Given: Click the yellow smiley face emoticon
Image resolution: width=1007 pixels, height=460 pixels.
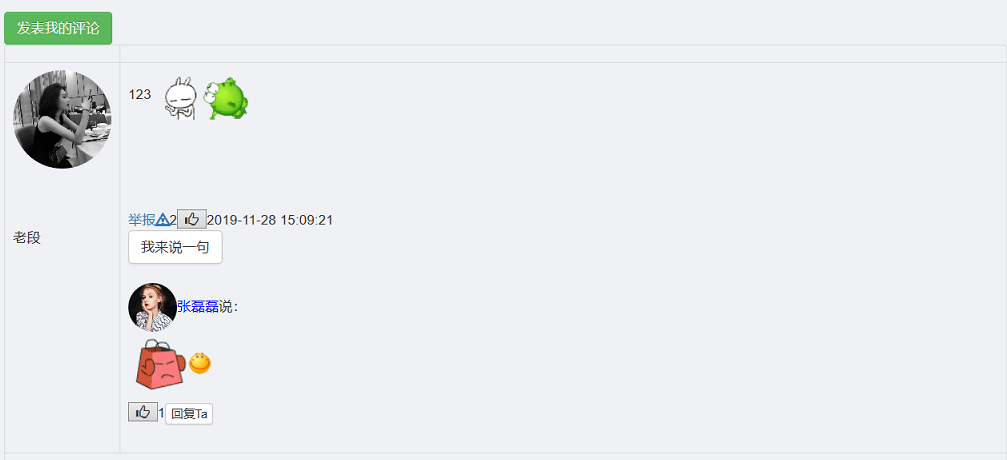Looking at the screenshot, I should [x=200, y=363].
